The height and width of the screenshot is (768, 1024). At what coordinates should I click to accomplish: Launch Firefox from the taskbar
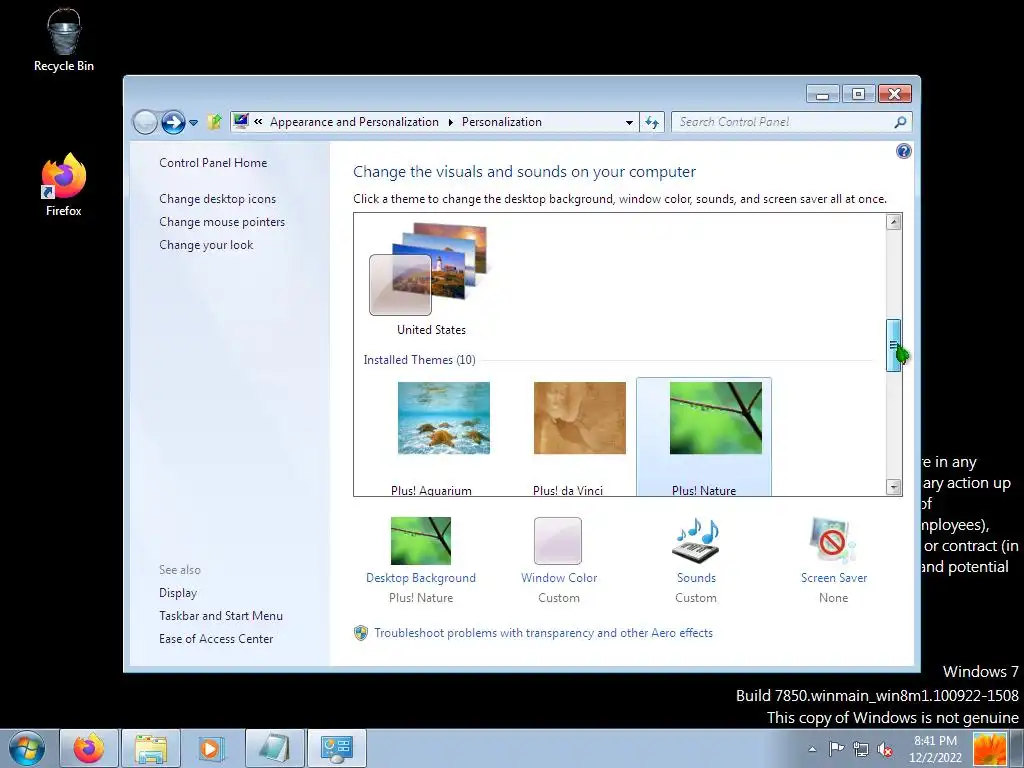tap(89, 748)
